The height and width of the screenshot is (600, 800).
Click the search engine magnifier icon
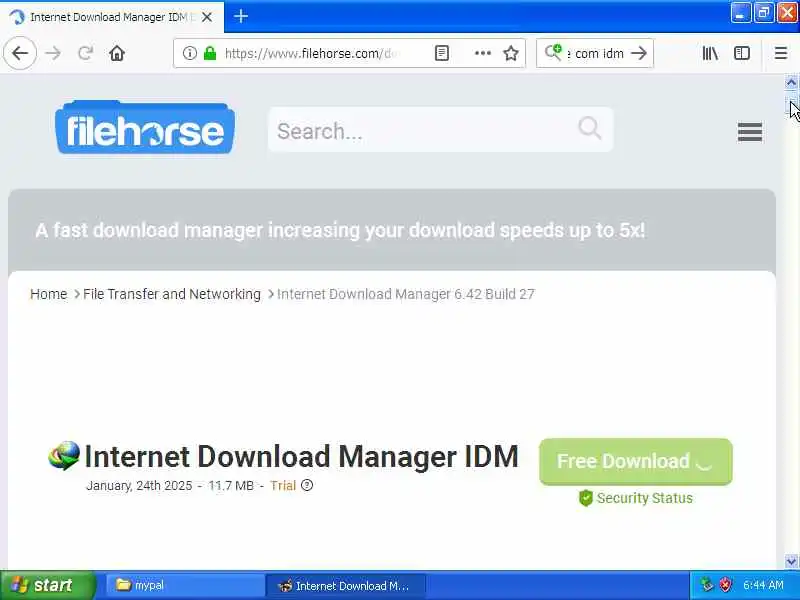(554, 52)
